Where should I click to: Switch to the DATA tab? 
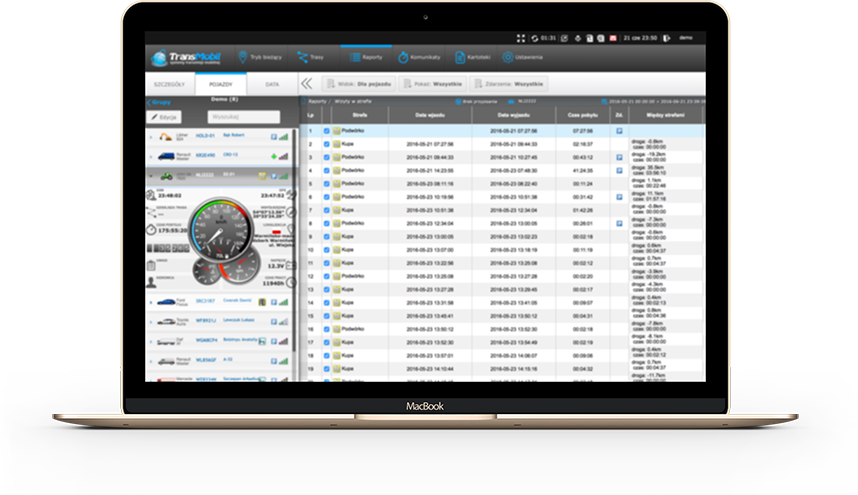[x=271, y=85]
